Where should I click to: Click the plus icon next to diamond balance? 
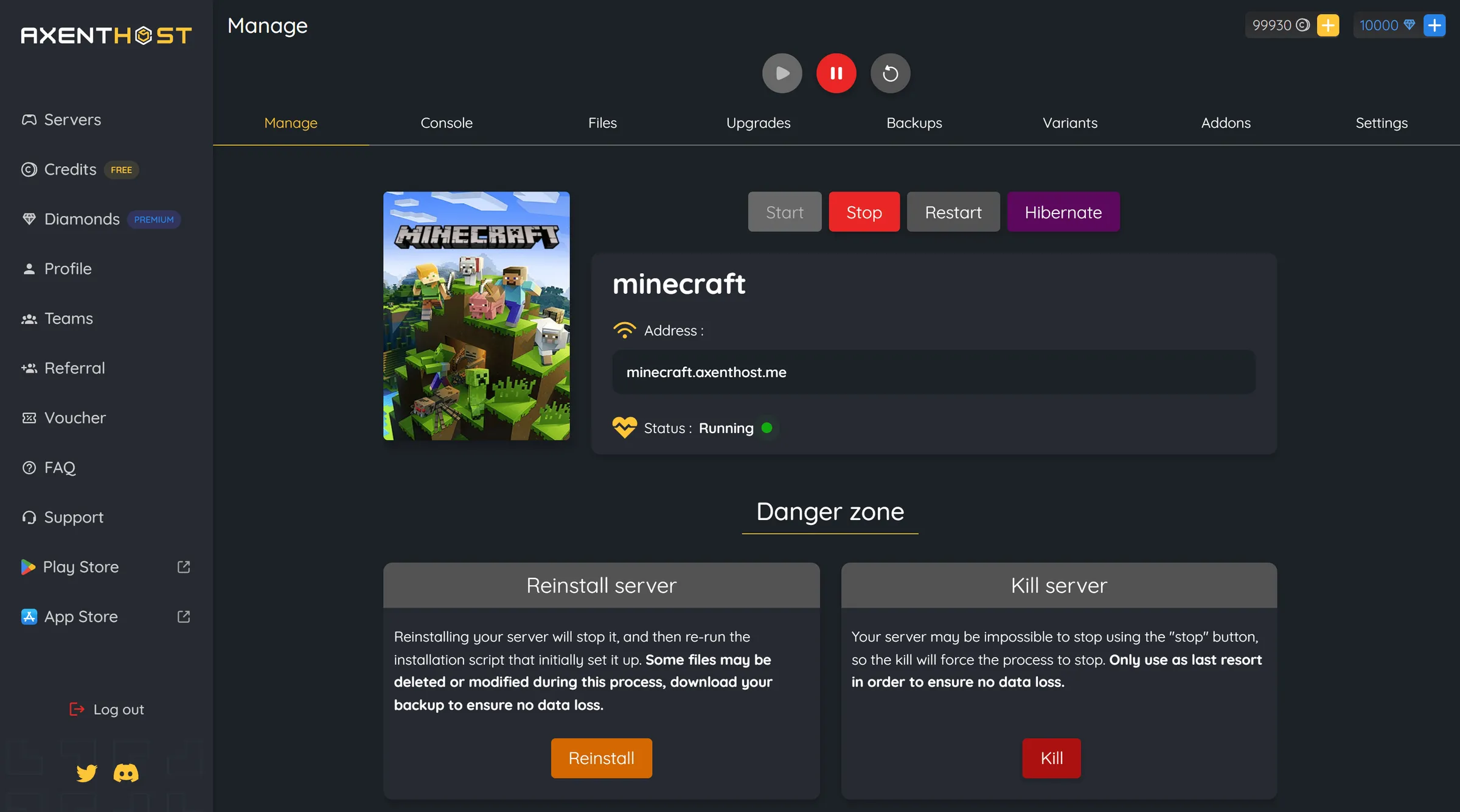pos(1434,25)
